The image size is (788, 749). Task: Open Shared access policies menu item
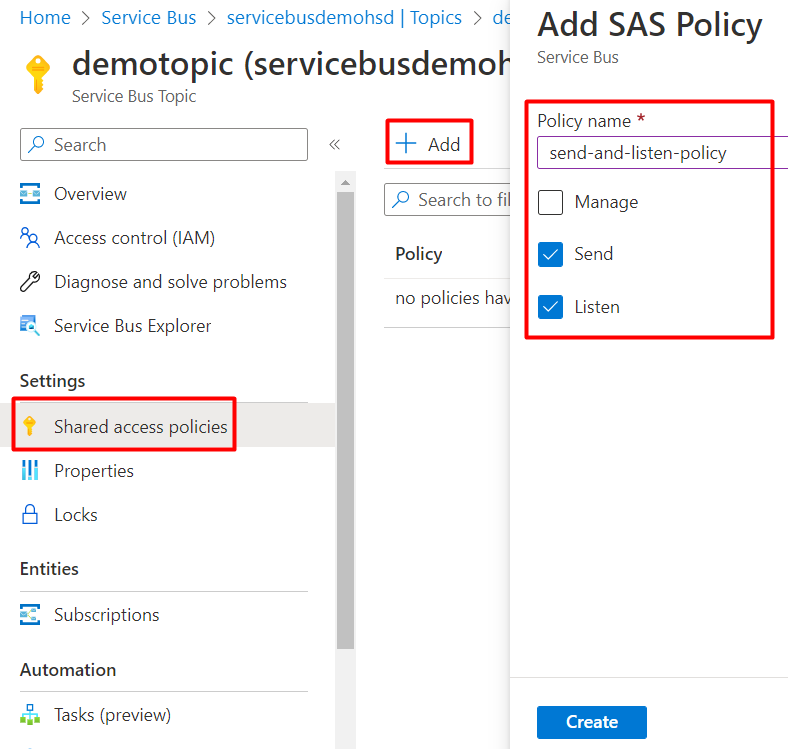(x=140, y=427)
